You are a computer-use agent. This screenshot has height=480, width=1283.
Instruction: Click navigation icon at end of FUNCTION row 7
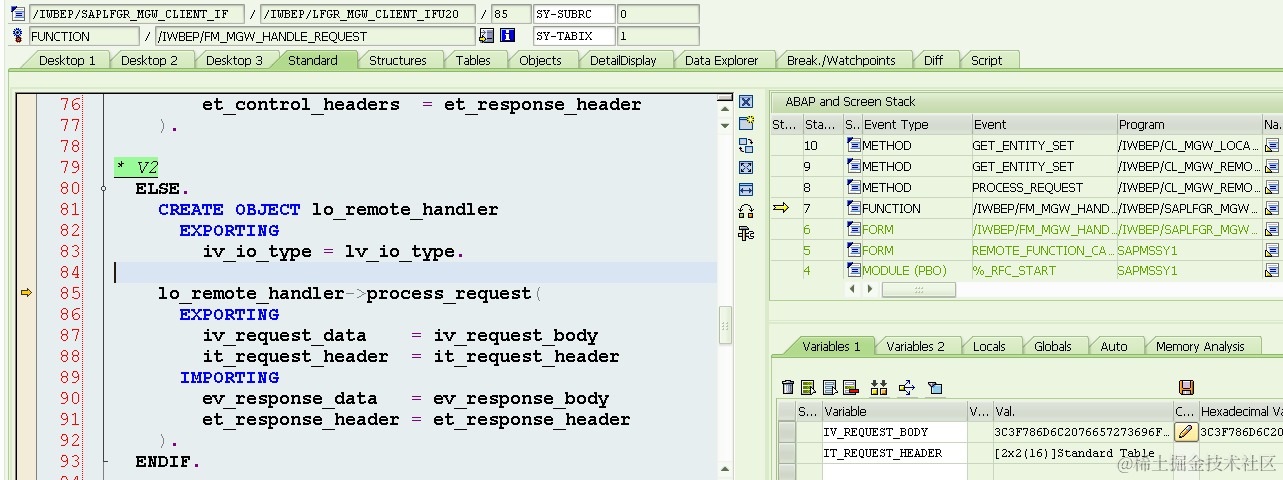click(x=1272, y=209)
